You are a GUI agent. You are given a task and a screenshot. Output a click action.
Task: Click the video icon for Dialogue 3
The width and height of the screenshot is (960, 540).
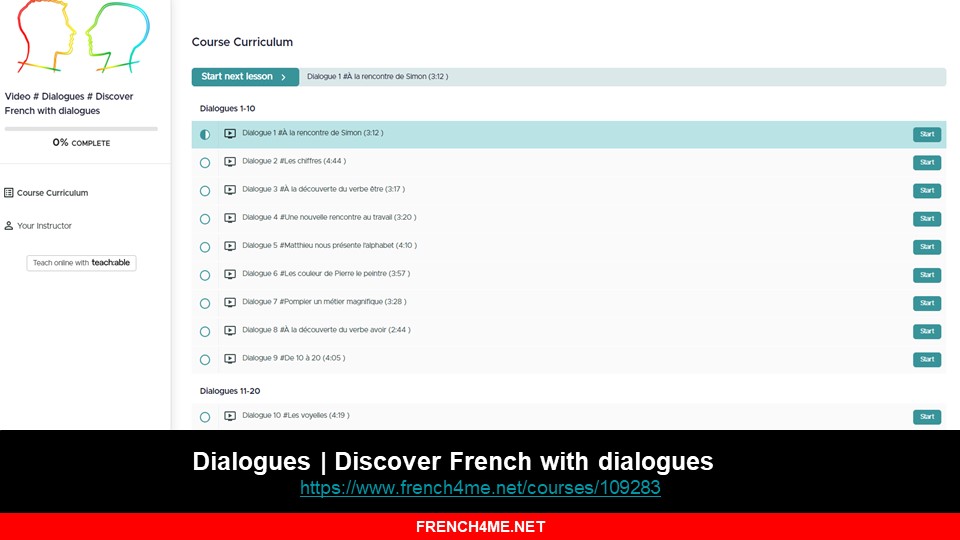tap(230, 190)
